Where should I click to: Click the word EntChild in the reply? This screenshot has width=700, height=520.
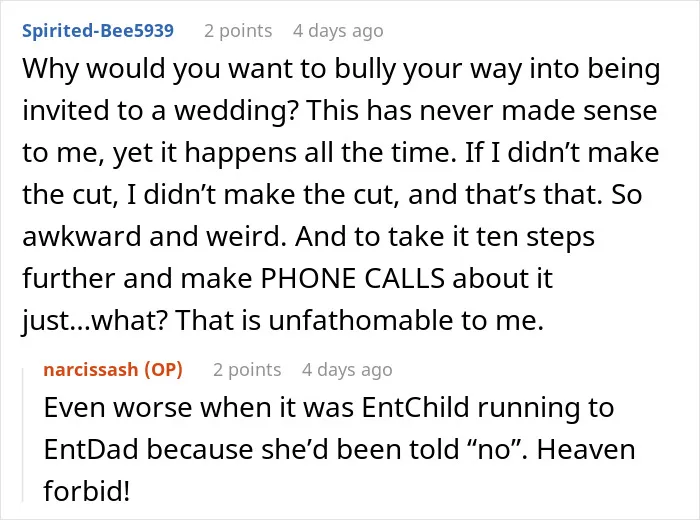[415, 407]
